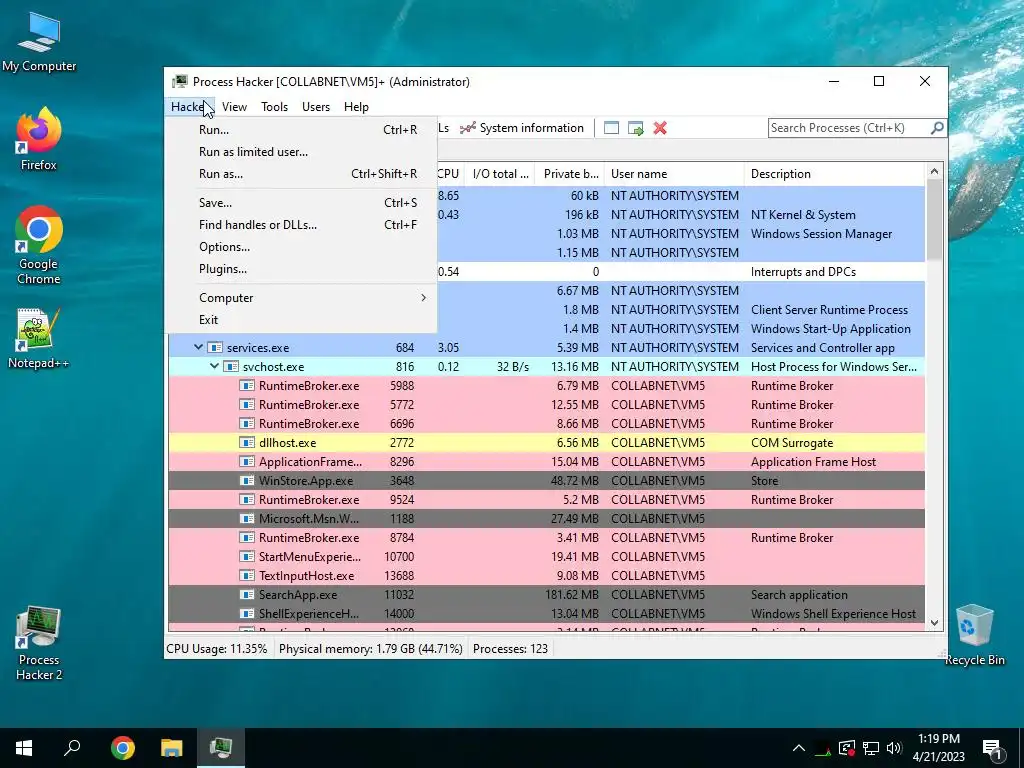Image resolution: width=1024 pixels, height=768 pixels.
Task: Click Processes: 123 in status bar
Action: pos(510,649)
